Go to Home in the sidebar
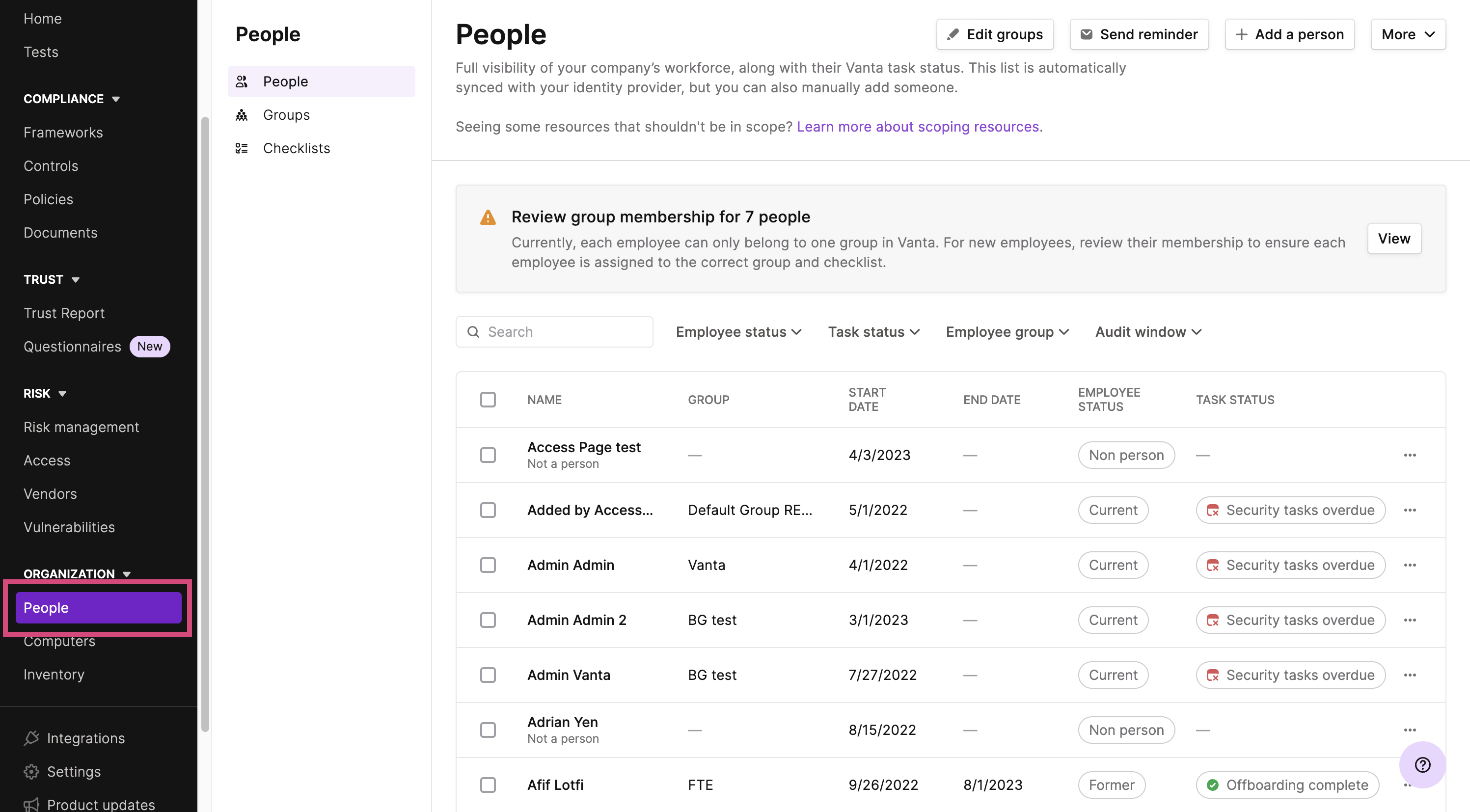 pyautogui.click(x=43, y=19)
